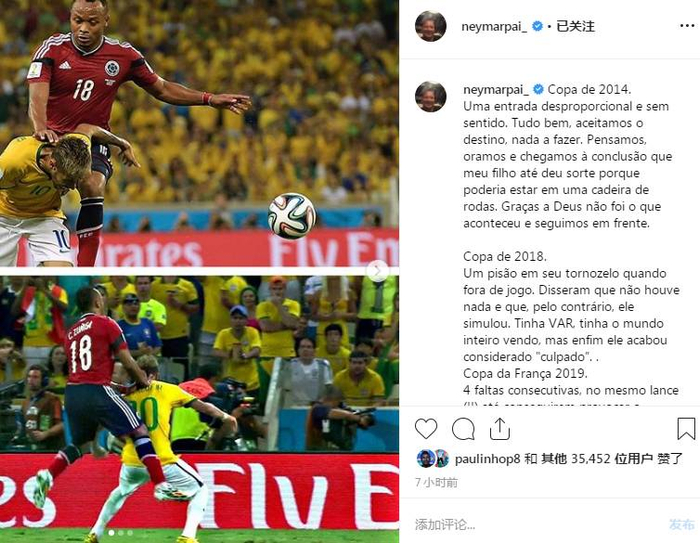700x543 pixels.
Task: Open the three-dot more options menu
Action: pos(687,26)
